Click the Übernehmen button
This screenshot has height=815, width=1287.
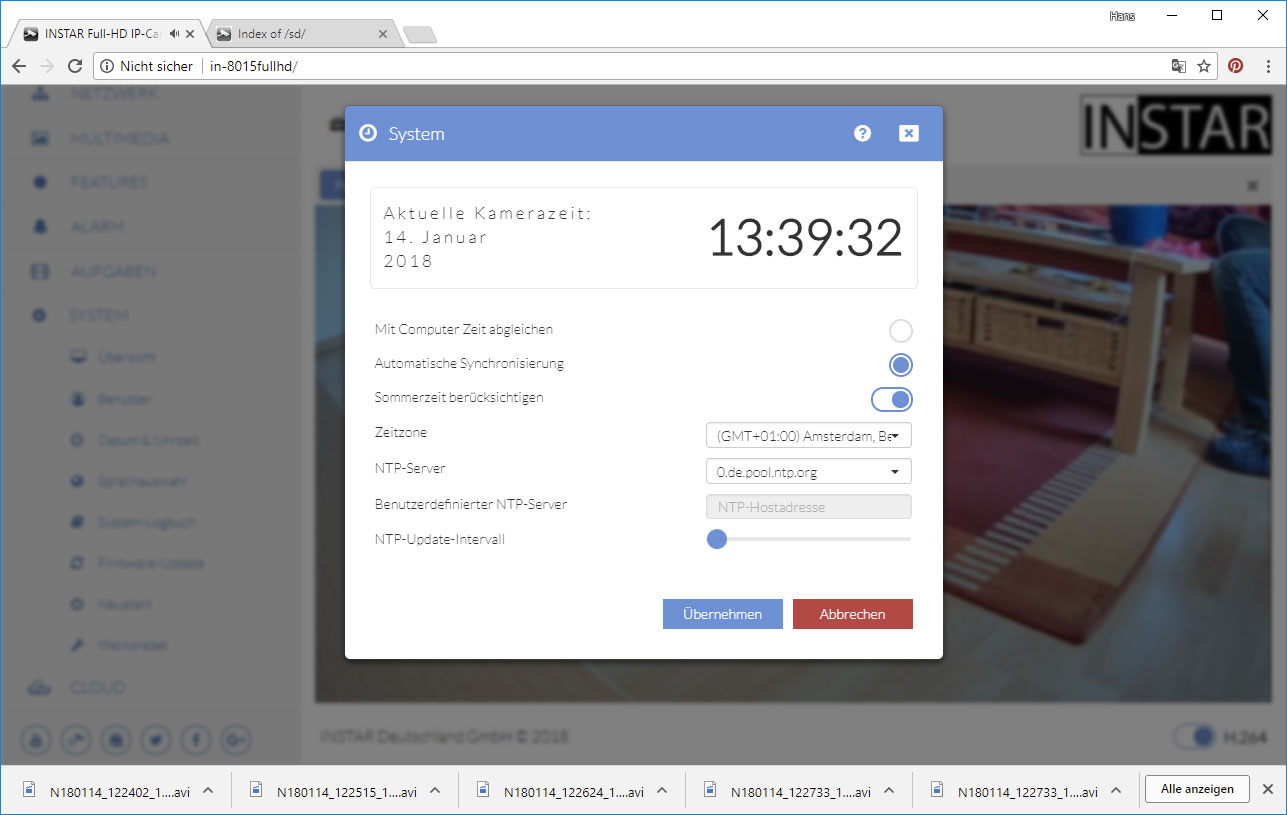[x=722, y=614]
